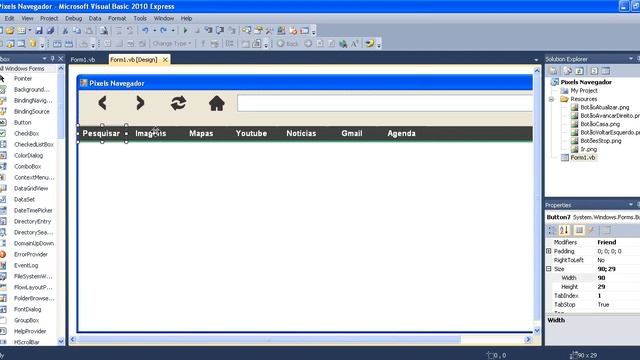This screenshot has width=640, height=360.
Task: Open the Undo history dropdown arrow
Action: click(154, 31)
